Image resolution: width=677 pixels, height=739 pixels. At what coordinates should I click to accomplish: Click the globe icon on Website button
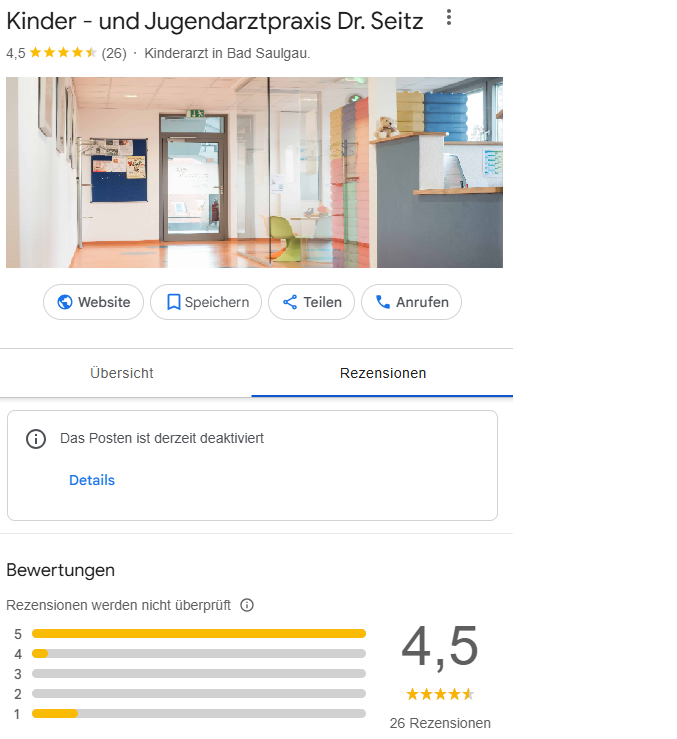tap(65, 302)
